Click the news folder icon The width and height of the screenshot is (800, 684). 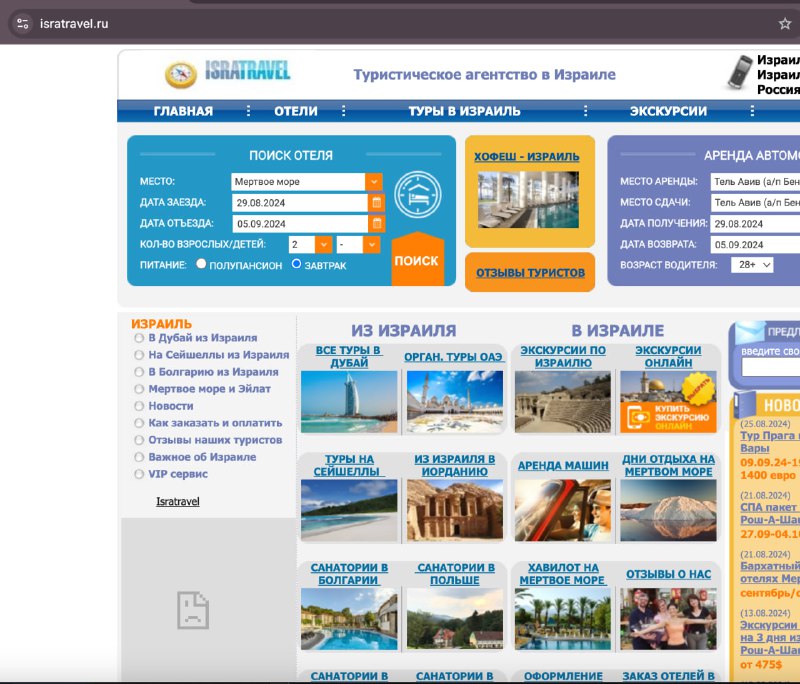(744, 405)
